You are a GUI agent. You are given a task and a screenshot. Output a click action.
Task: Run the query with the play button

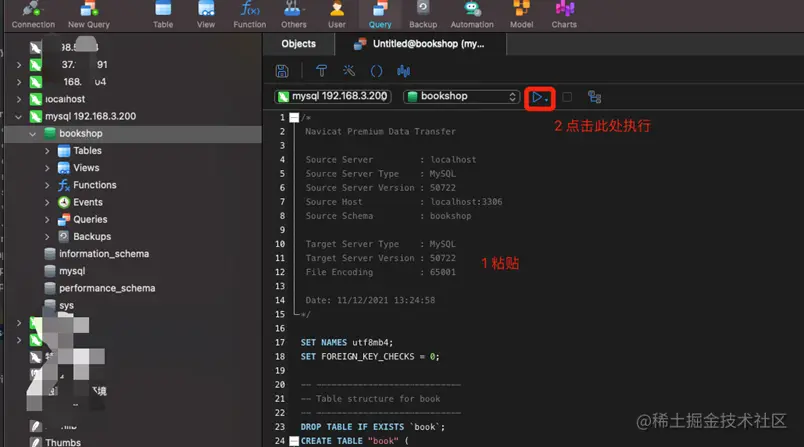(539, 97)
